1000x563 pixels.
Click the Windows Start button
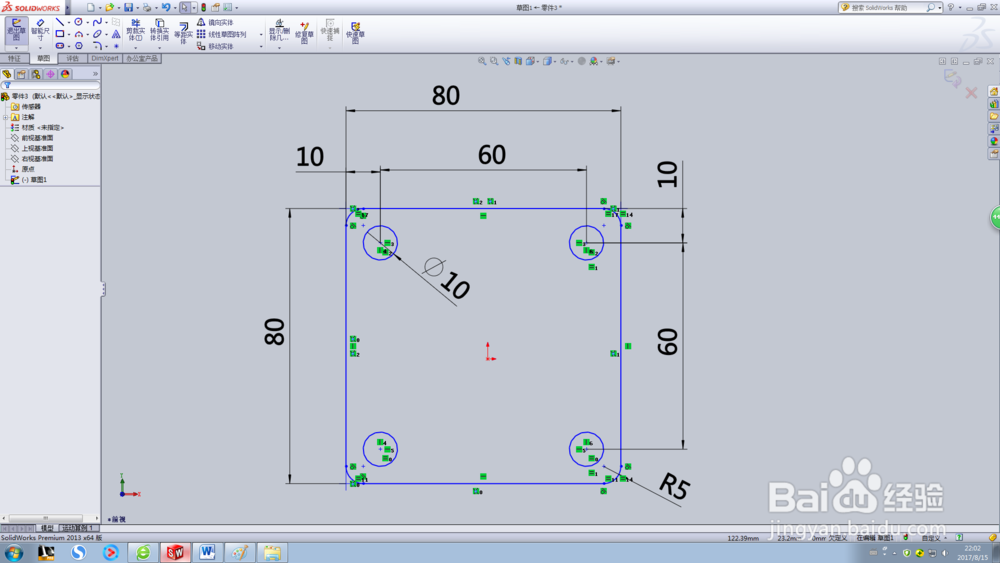coord(14,552)
